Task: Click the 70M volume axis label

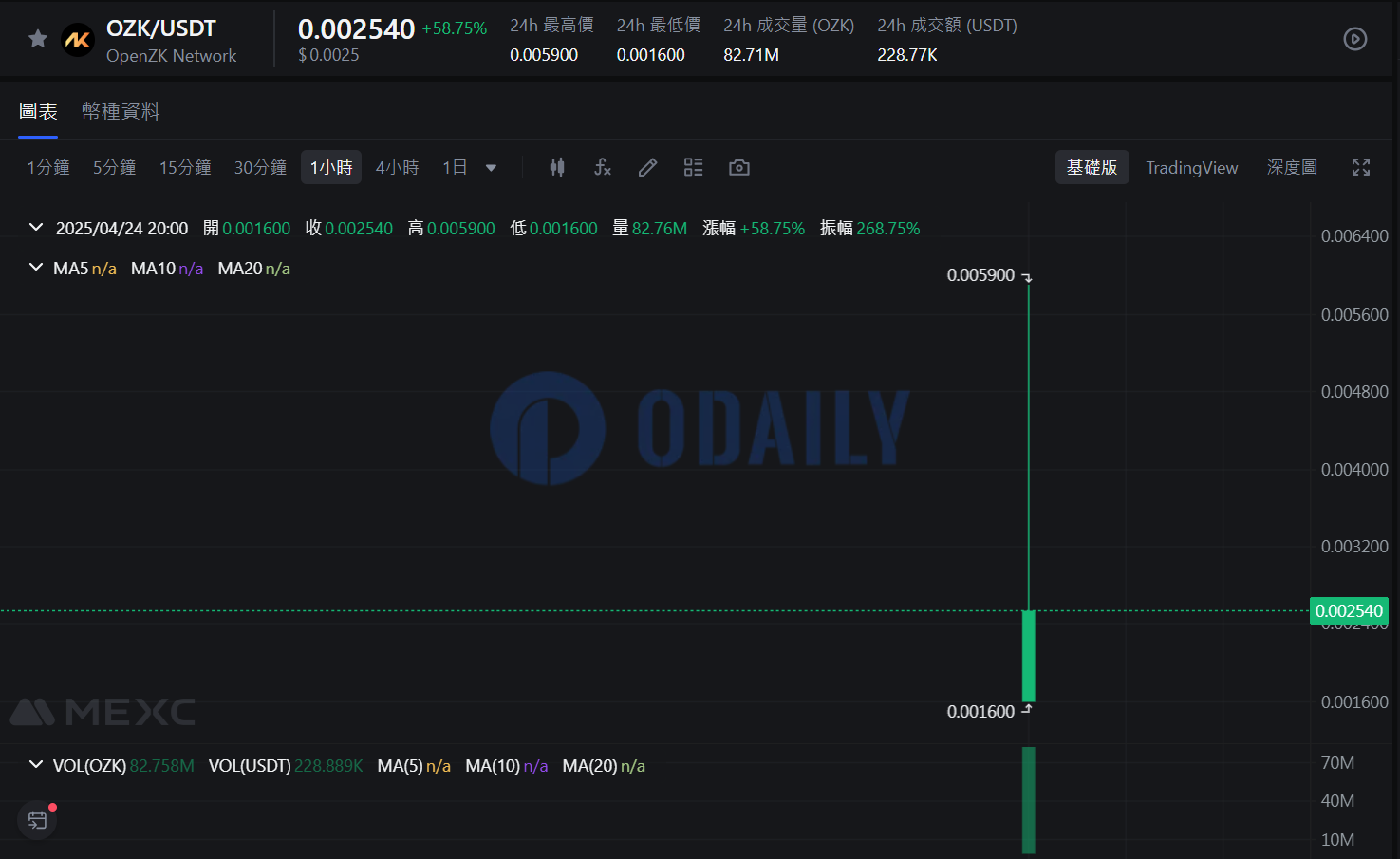Action: click(x=1337, y=763)
